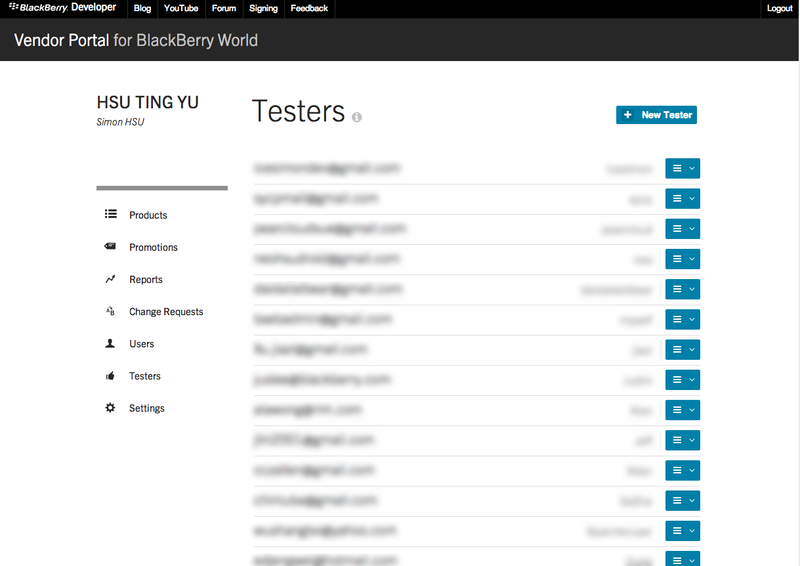This screenshot has width=800, height=566.
Task: Open actions dropdown for the rim.com tester
Action: click(683, 410)
